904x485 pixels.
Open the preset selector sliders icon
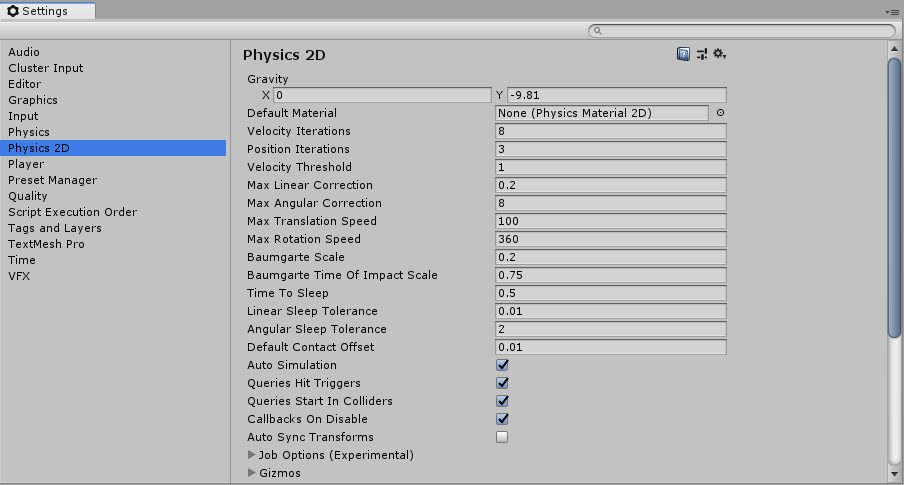(702, 54)
